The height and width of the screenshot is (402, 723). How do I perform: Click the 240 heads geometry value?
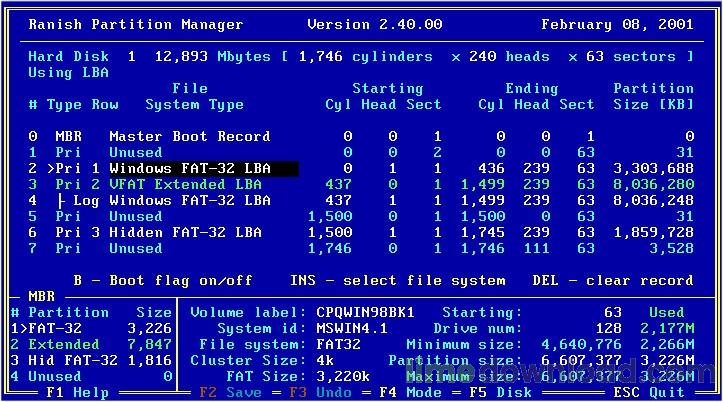pyautogui.click(x=510, y=57)
